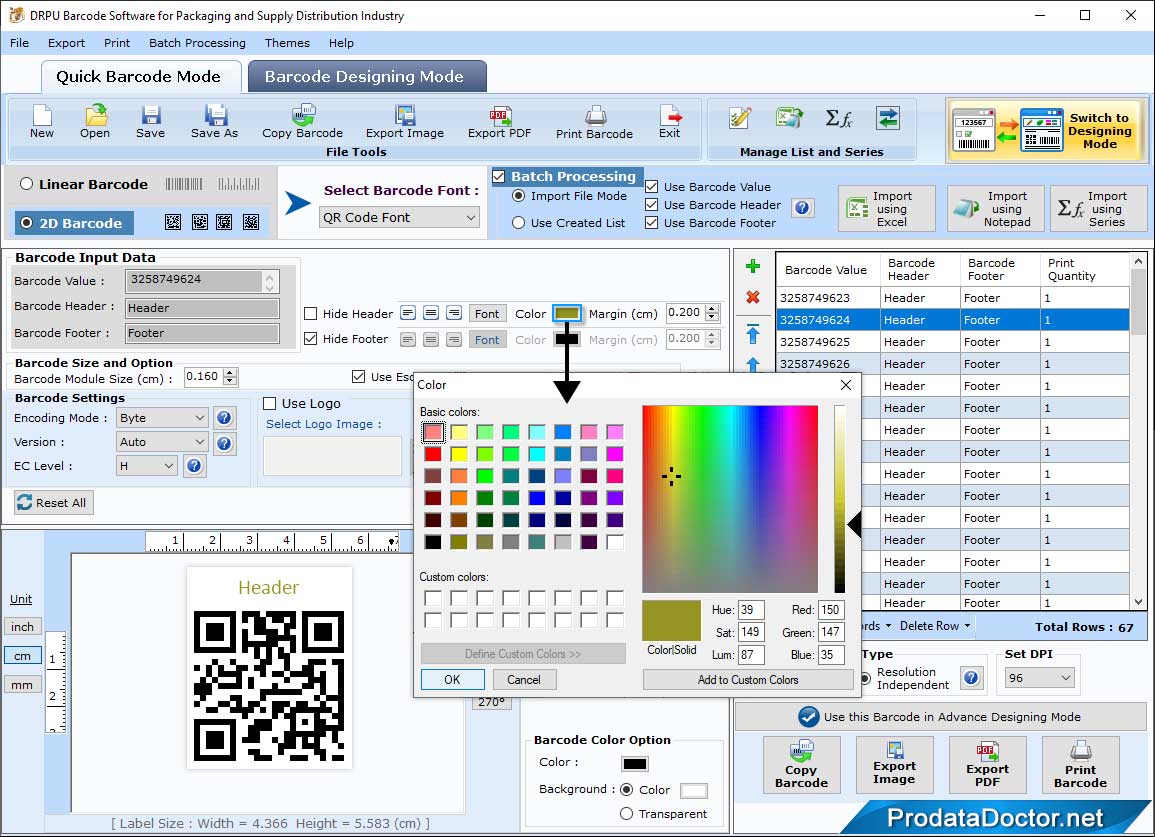Open the EC Level dropdown

[147, 466]
